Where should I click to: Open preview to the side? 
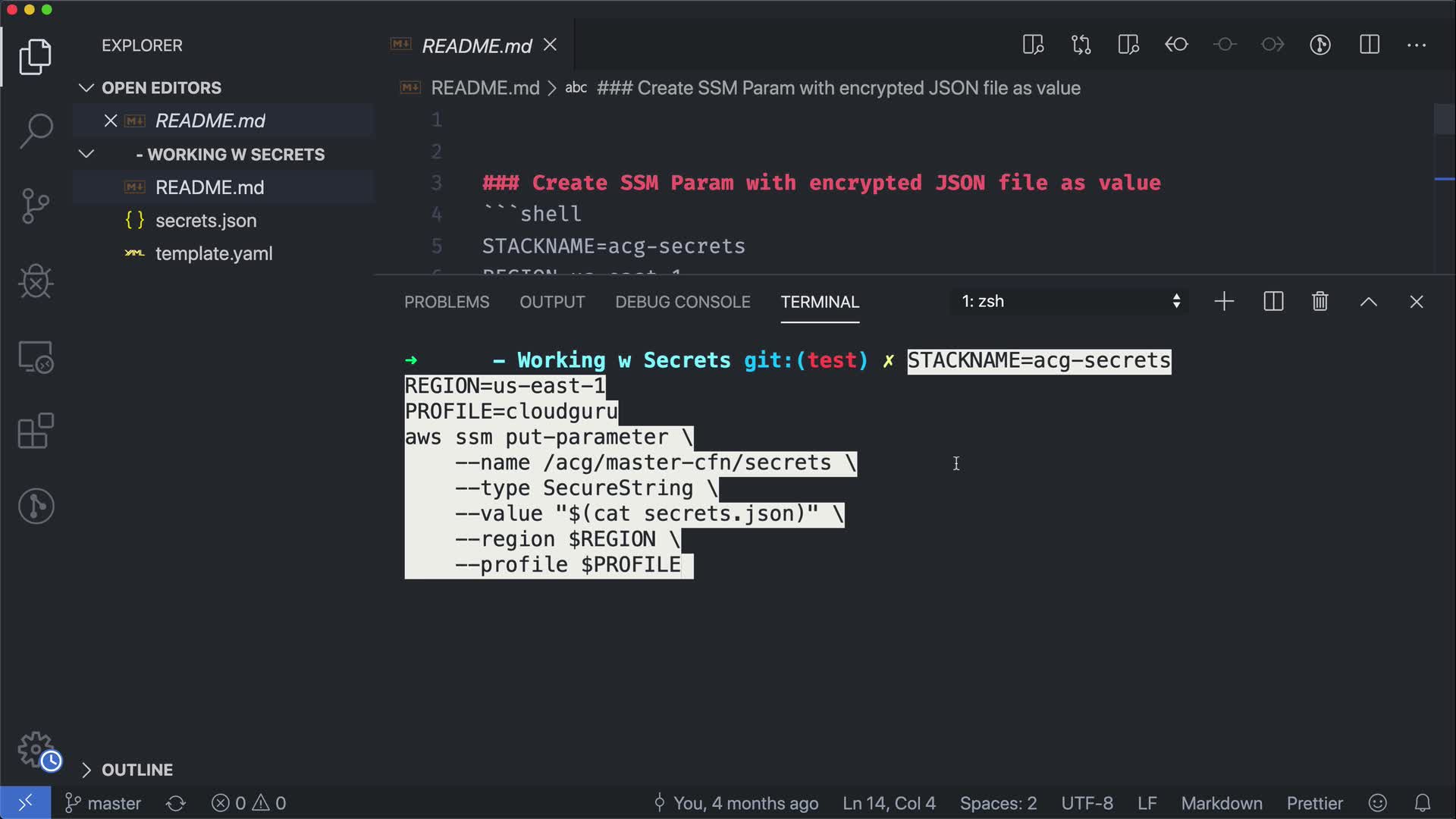click(1033, 45)
